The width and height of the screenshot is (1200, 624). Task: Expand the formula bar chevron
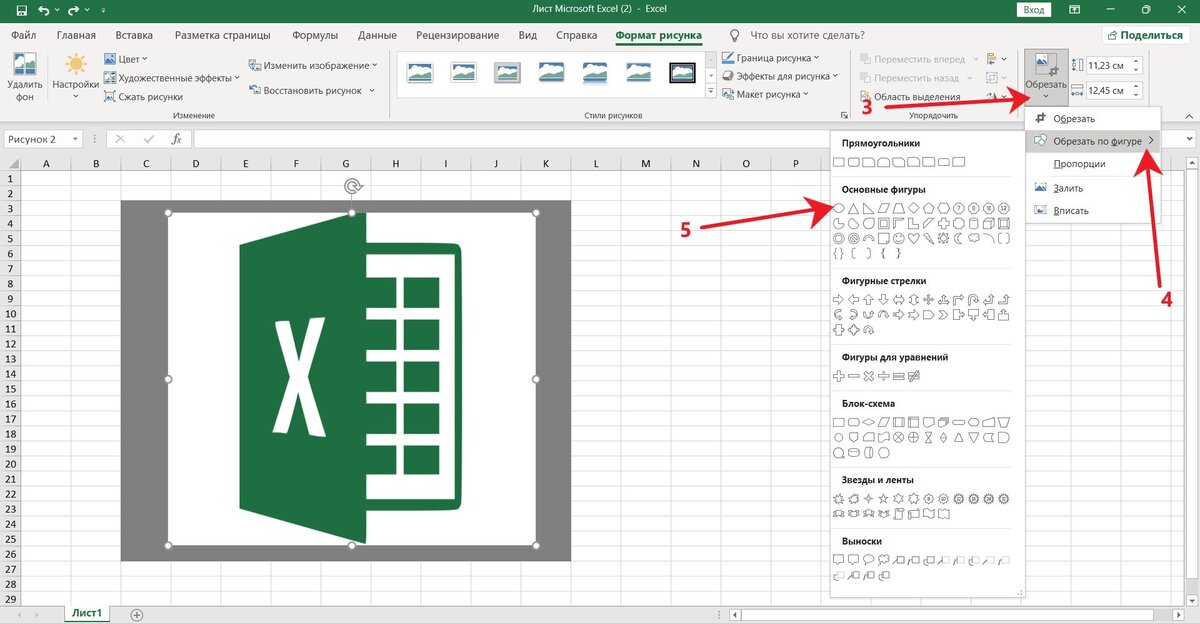(x=1190, y=139)
